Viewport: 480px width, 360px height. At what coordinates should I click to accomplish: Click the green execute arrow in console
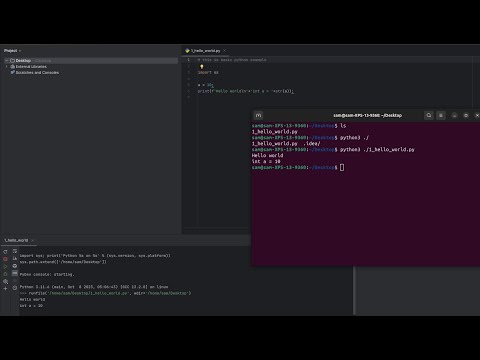click(x=5, y=266)
